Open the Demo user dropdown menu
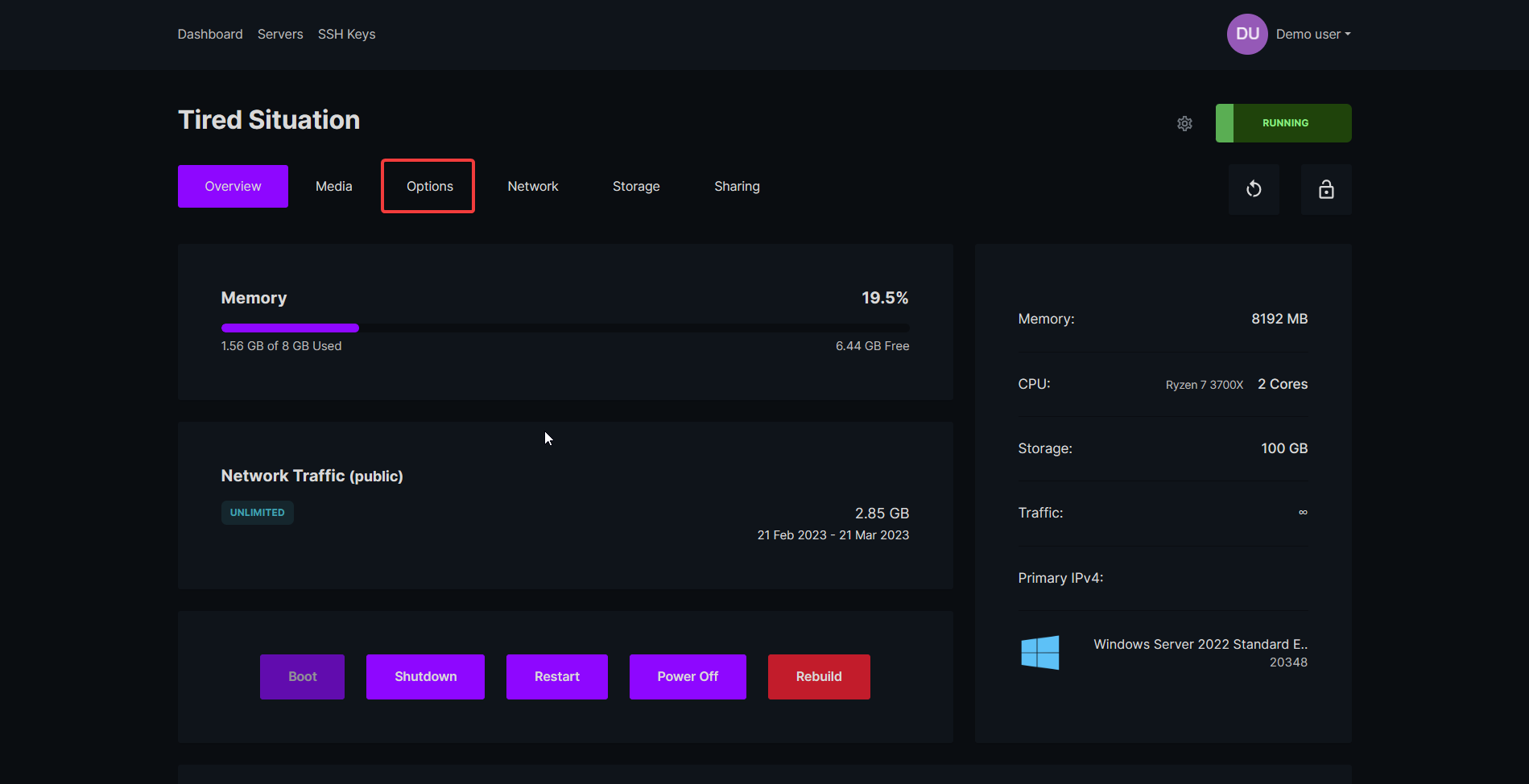This screenshot has width=1529, height=784. point(1312,34)
